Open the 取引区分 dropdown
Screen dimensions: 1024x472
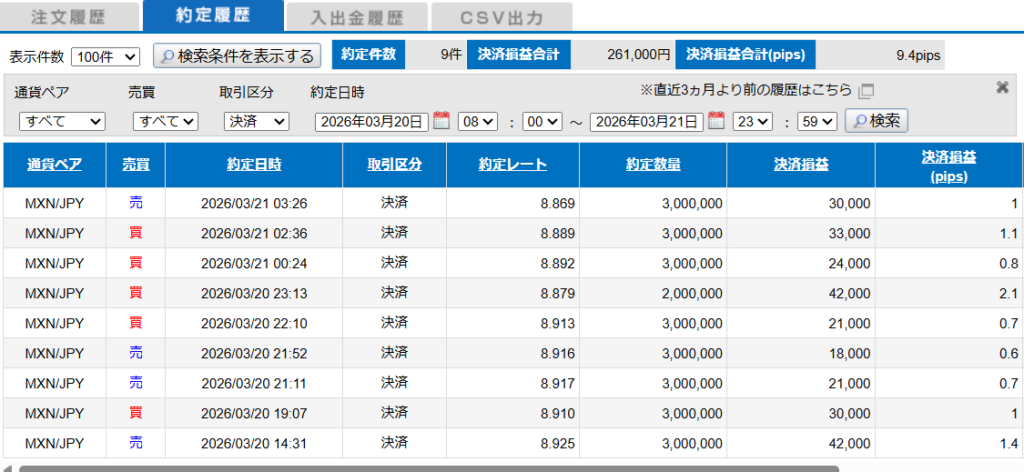[255, 122]
